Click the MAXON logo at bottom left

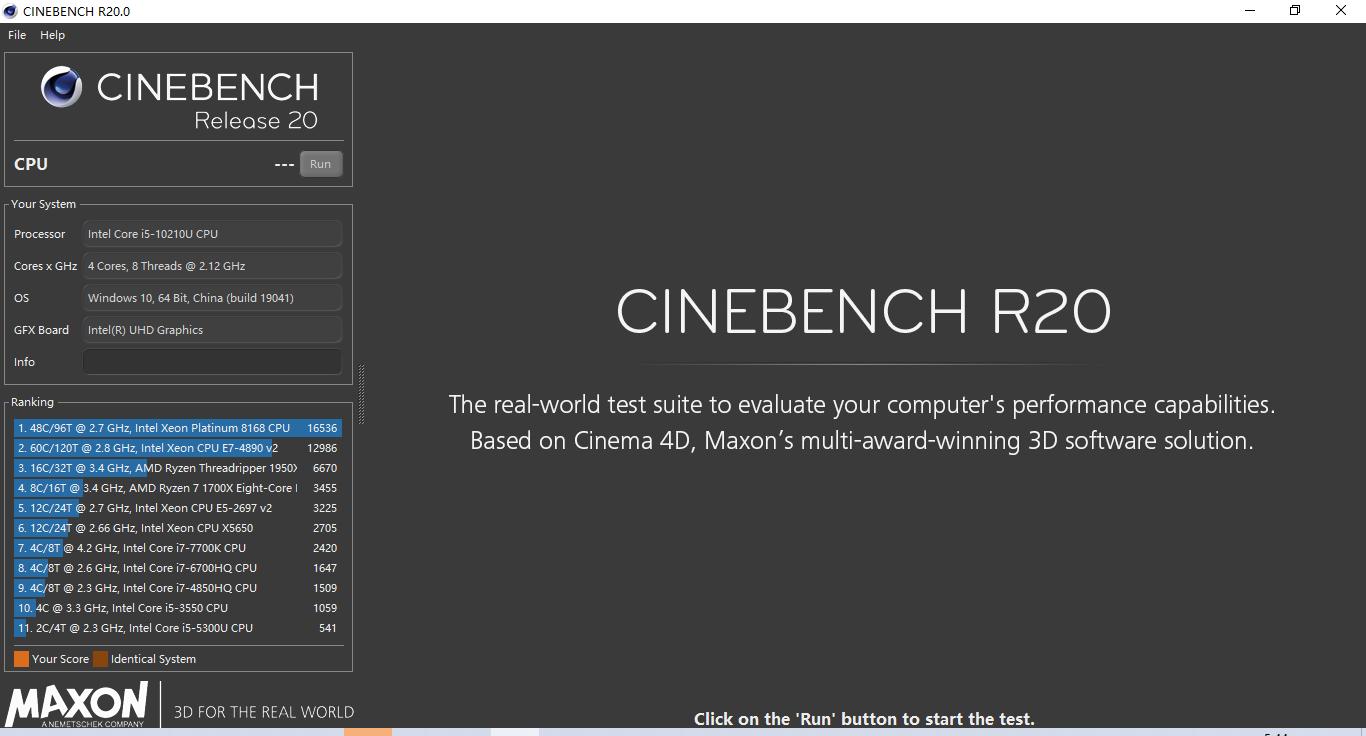[x=77, y=704]
